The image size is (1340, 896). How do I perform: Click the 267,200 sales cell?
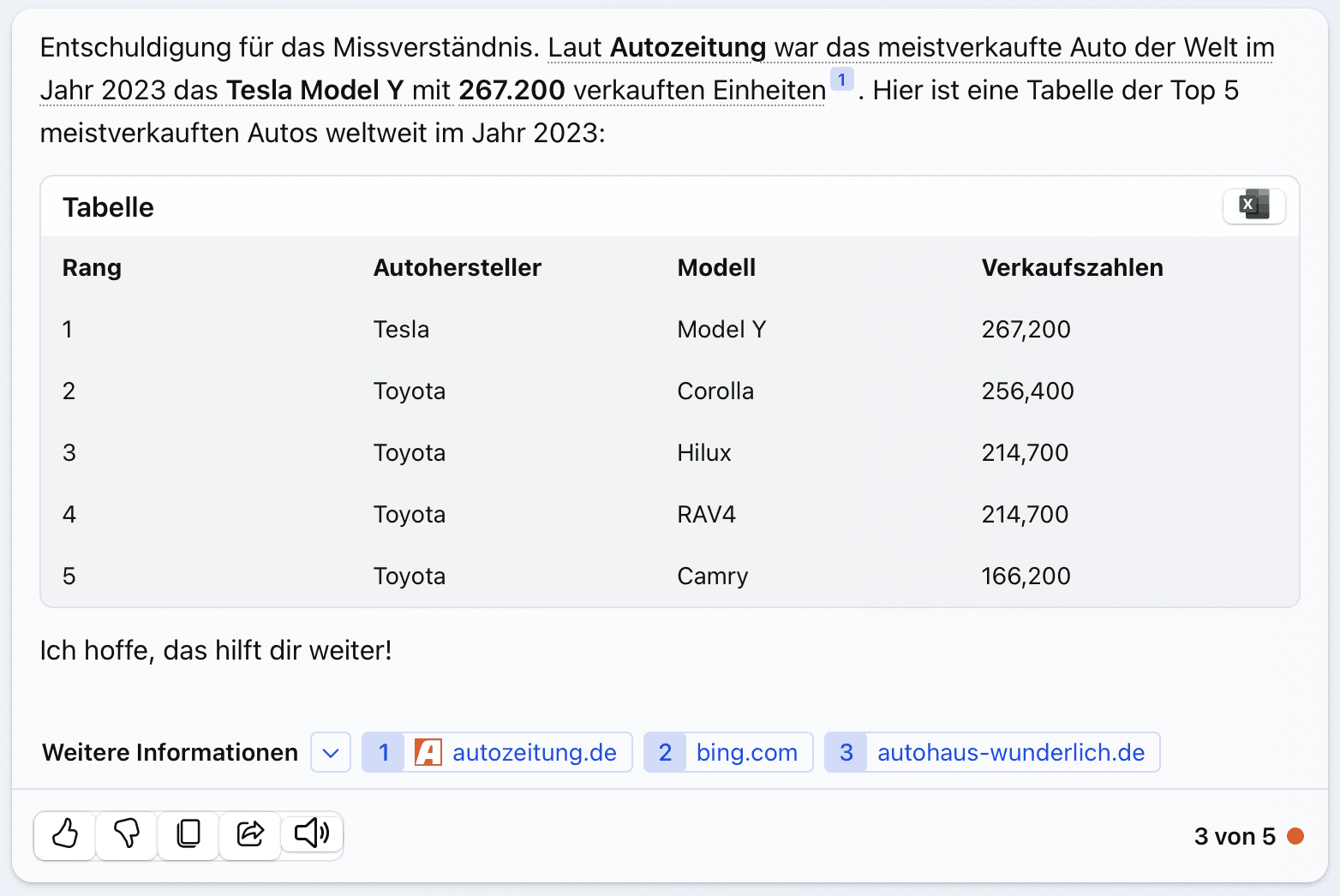pos(1026,329)
